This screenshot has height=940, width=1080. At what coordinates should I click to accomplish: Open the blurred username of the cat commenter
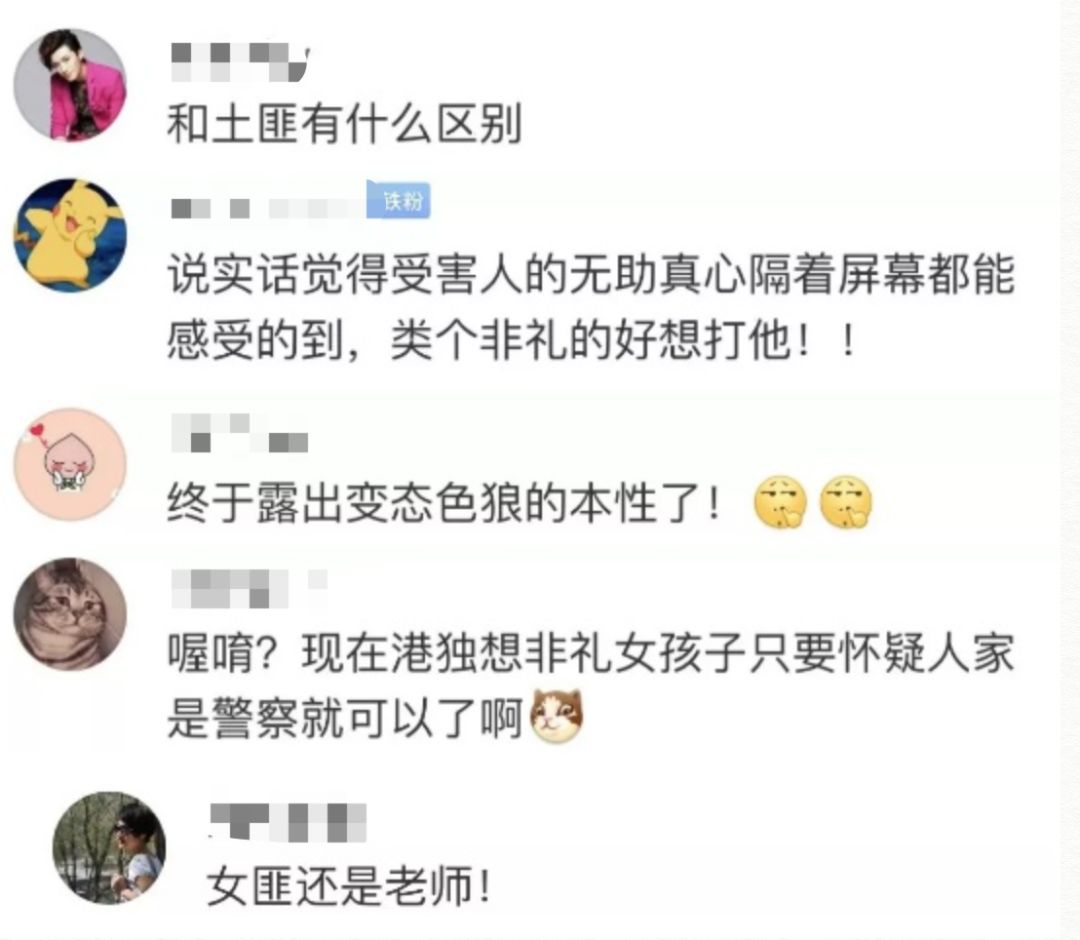tap(248, 589)
